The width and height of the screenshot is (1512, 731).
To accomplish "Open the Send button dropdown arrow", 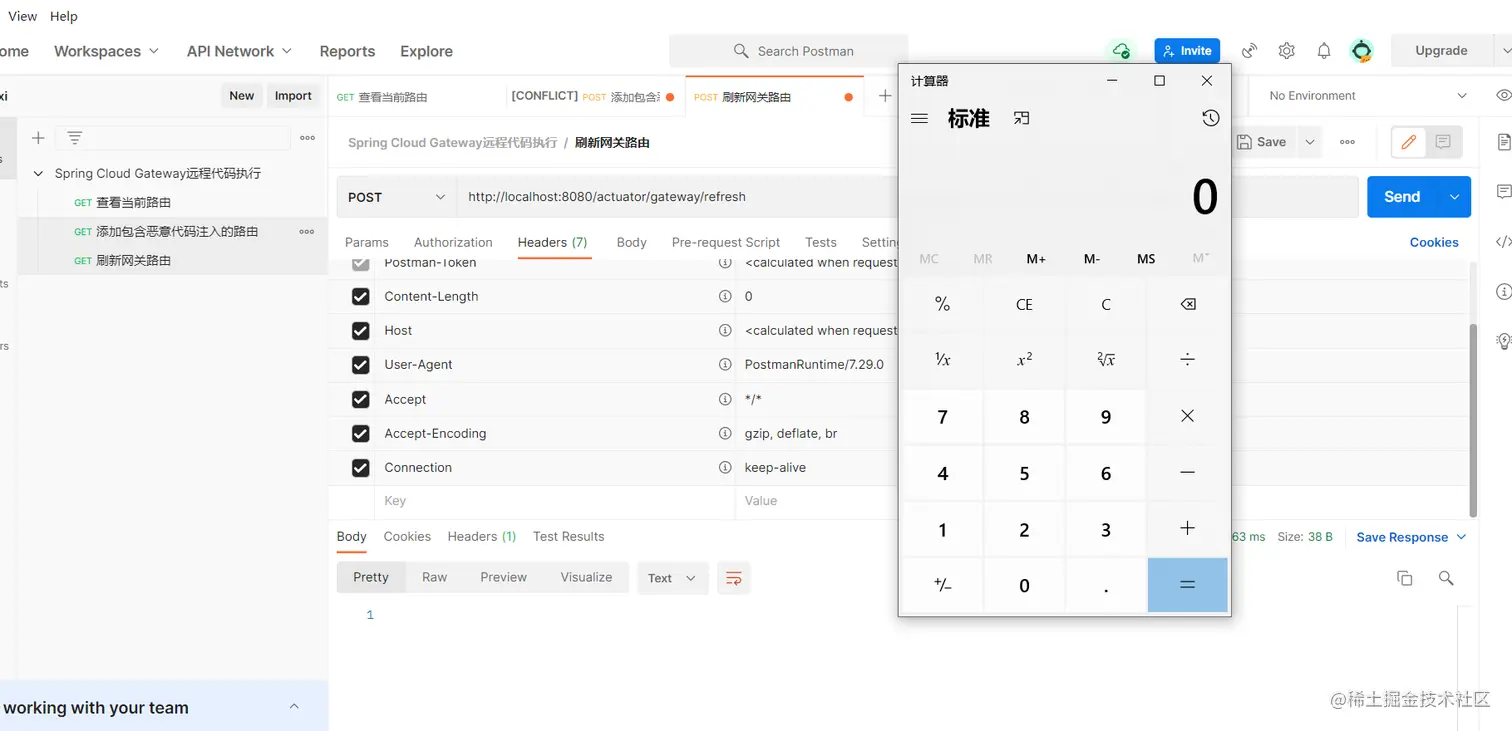I will 1454,197.
